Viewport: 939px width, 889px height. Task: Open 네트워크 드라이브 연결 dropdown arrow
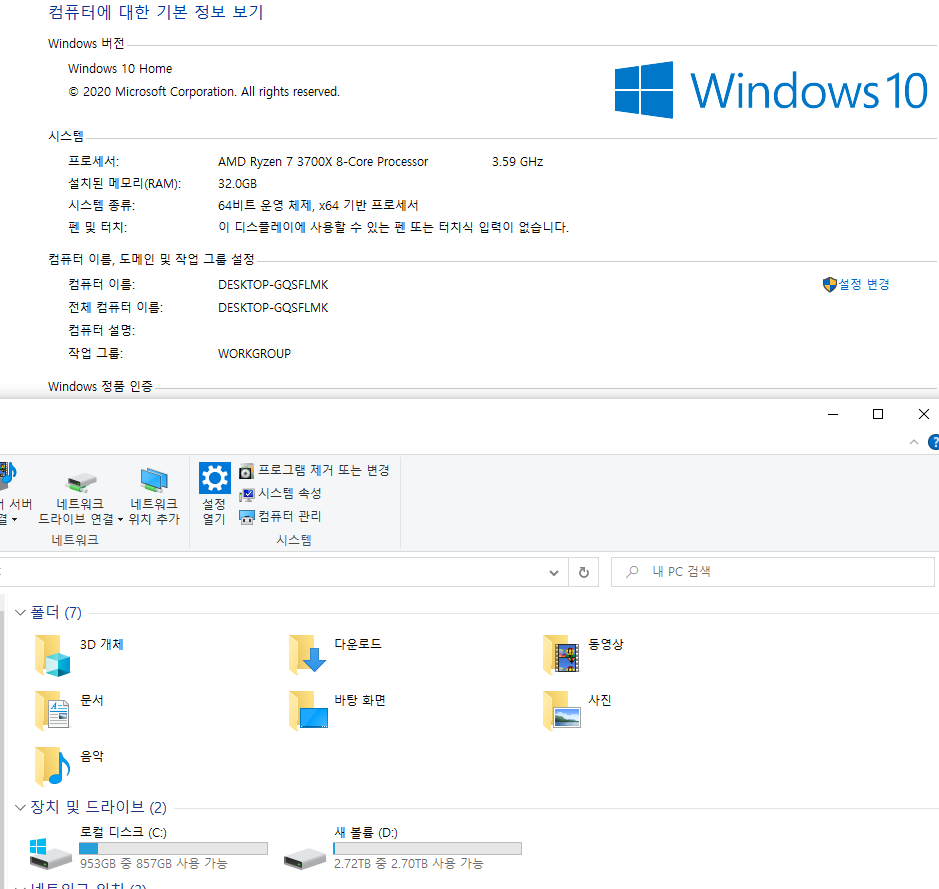(x=120, y=520)
